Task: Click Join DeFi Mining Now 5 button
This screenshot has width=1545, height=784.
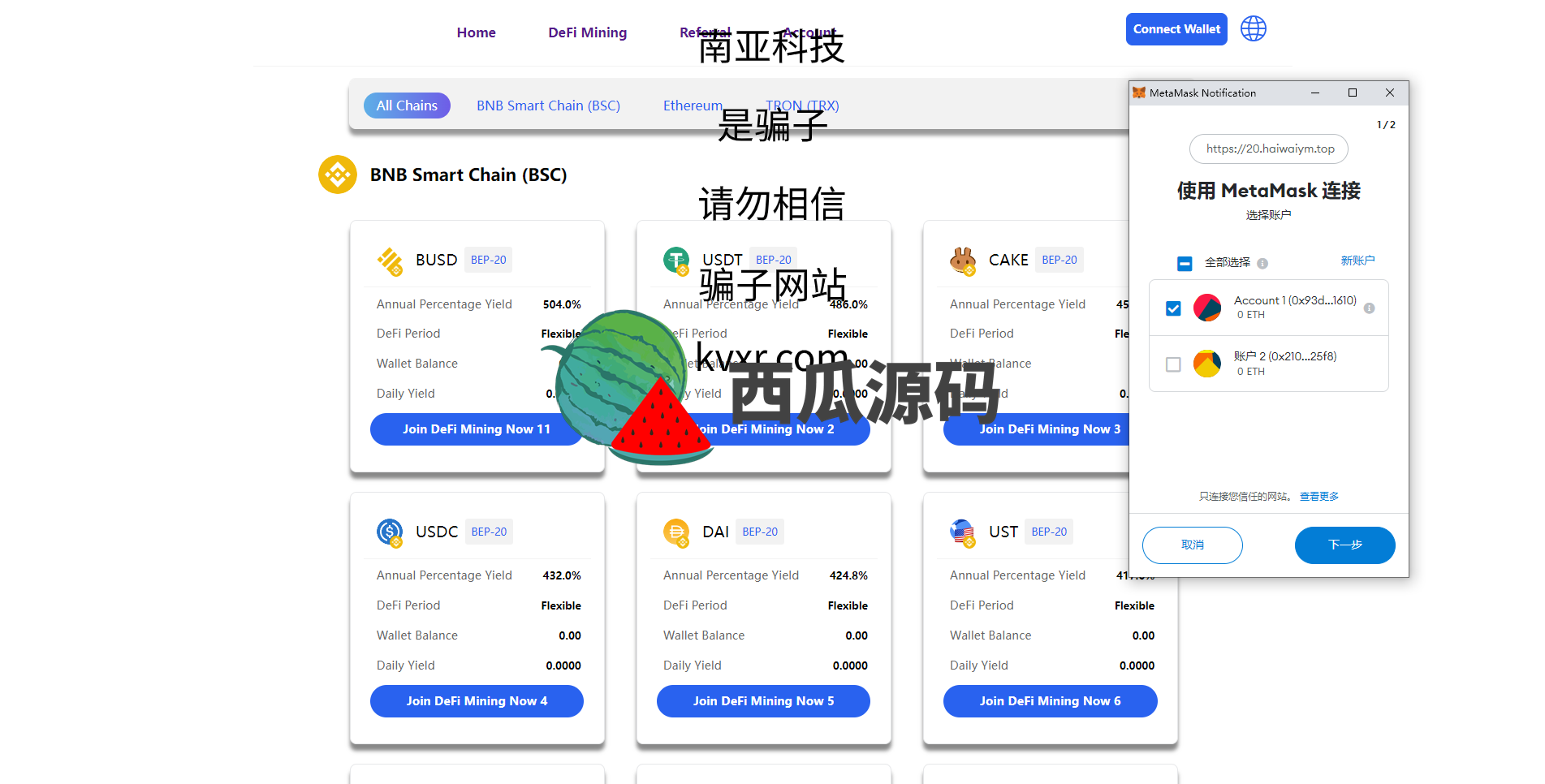Action: coord(763,701)
